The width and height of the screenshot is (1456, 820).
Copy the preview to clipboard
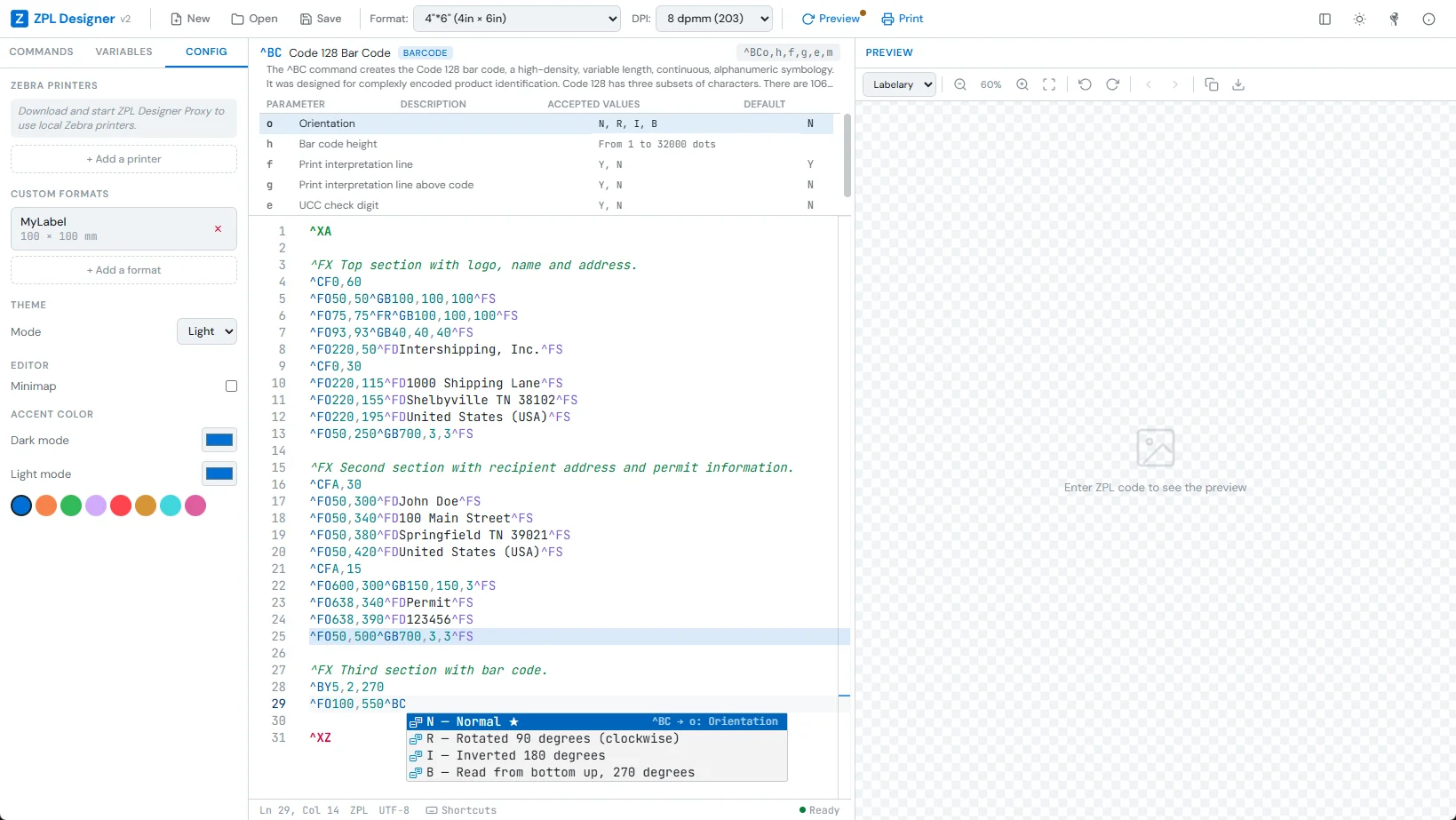tap(1212, 84)
